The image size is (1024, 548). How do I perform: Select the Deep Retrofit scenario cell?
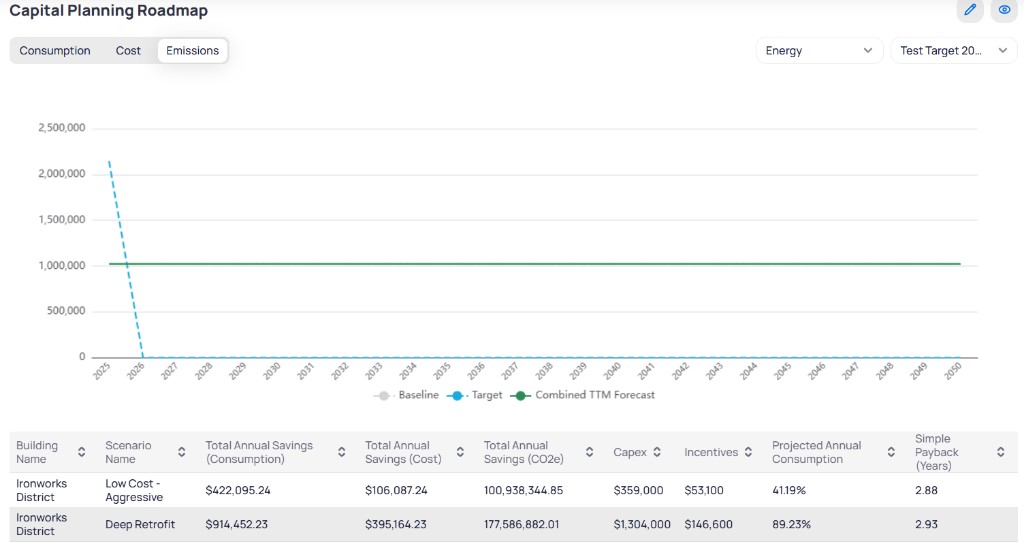[140, 524]
